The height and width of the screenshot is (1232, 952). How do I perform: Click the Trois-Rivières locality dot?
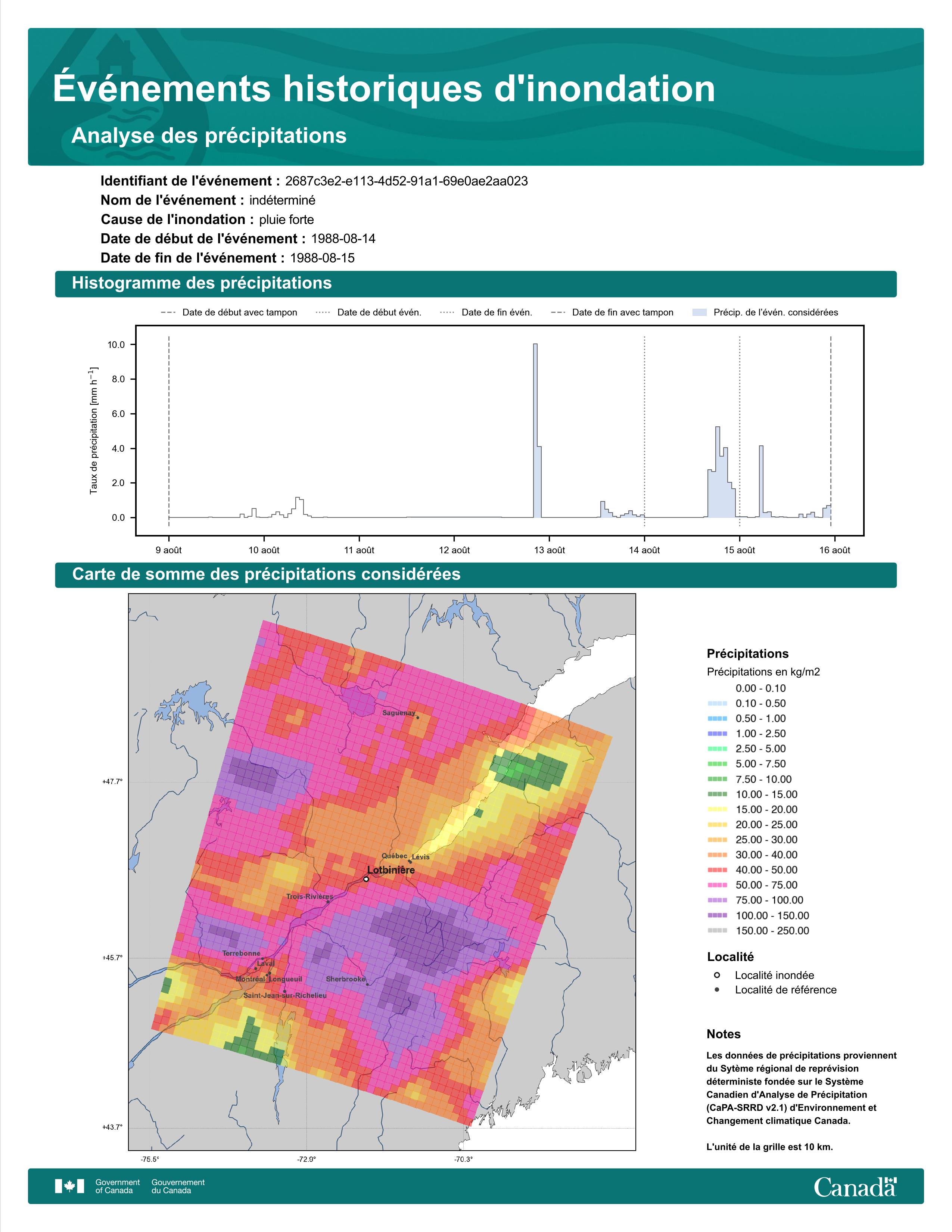click(x=328, y=902)
